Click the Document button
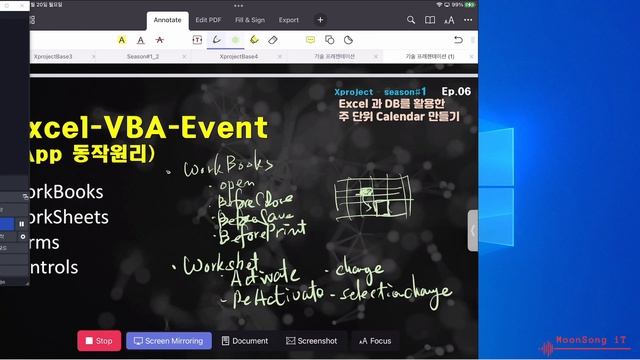 (245, 341)
